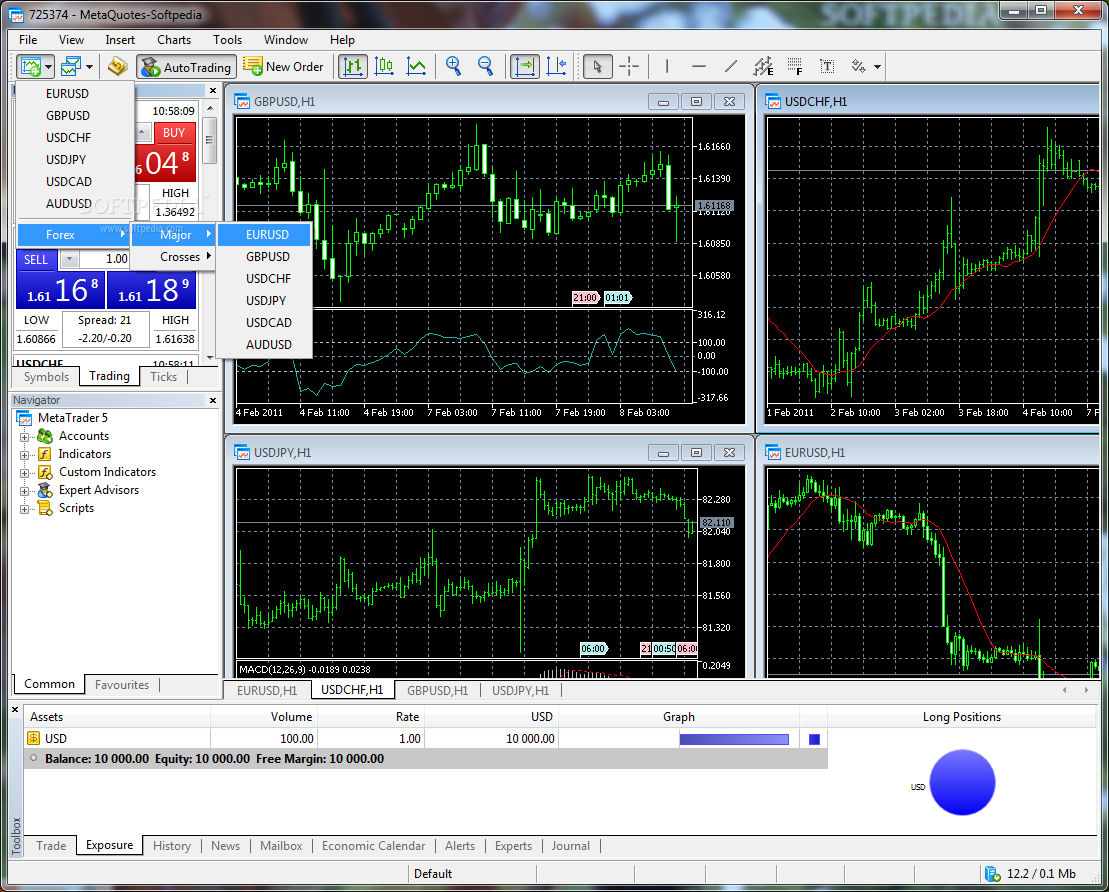Image resolution: width=1109 pixels, height=892 pixels.
Task: Open the Profiles dropdown arrow
Action: pyautogui.click(x=89, y=67)
